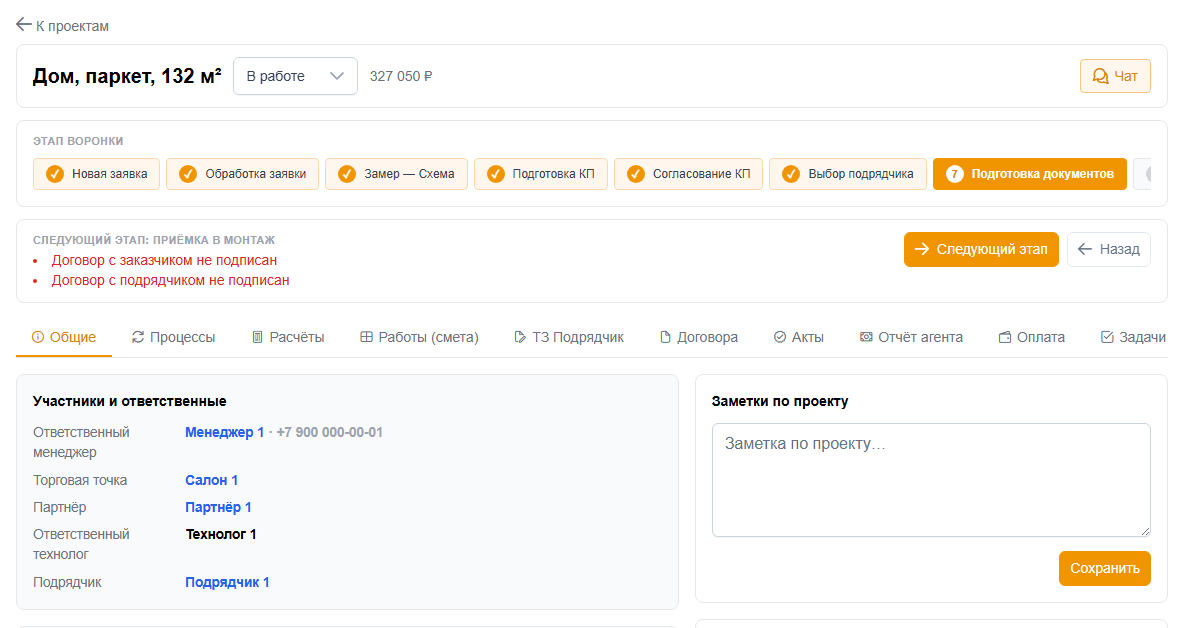The image size is (1184, 628).
Task: Select funnel stage Замер — Схема
Action: click(x=396, y=174)
